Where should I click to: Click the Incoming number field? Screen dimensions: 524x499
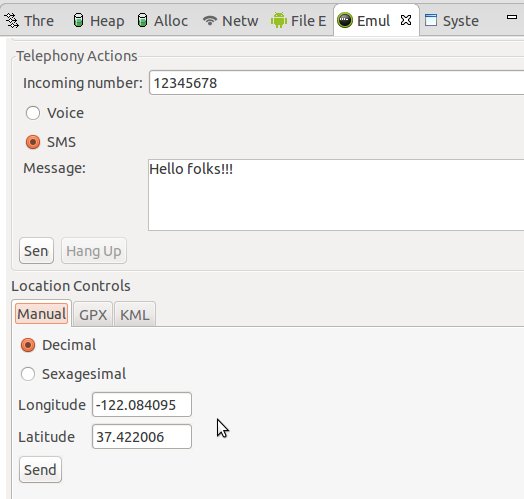click(336, 83)
